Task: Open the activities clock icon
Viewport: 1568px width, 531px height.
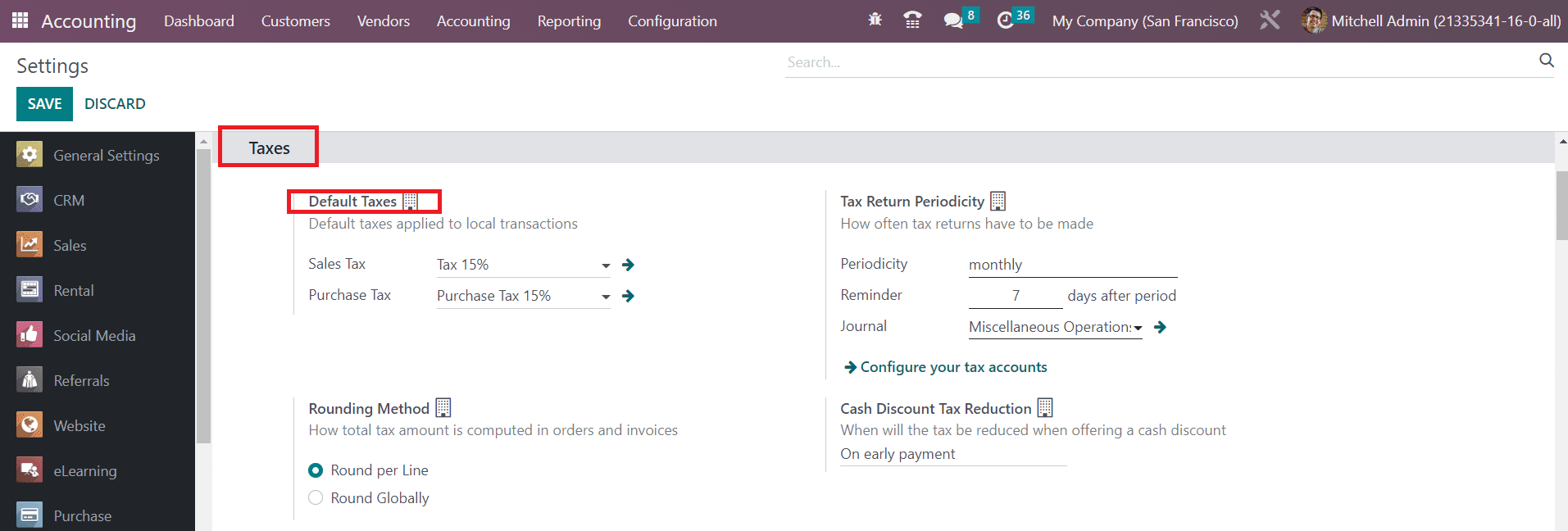Action: [x=1005, y=20]
